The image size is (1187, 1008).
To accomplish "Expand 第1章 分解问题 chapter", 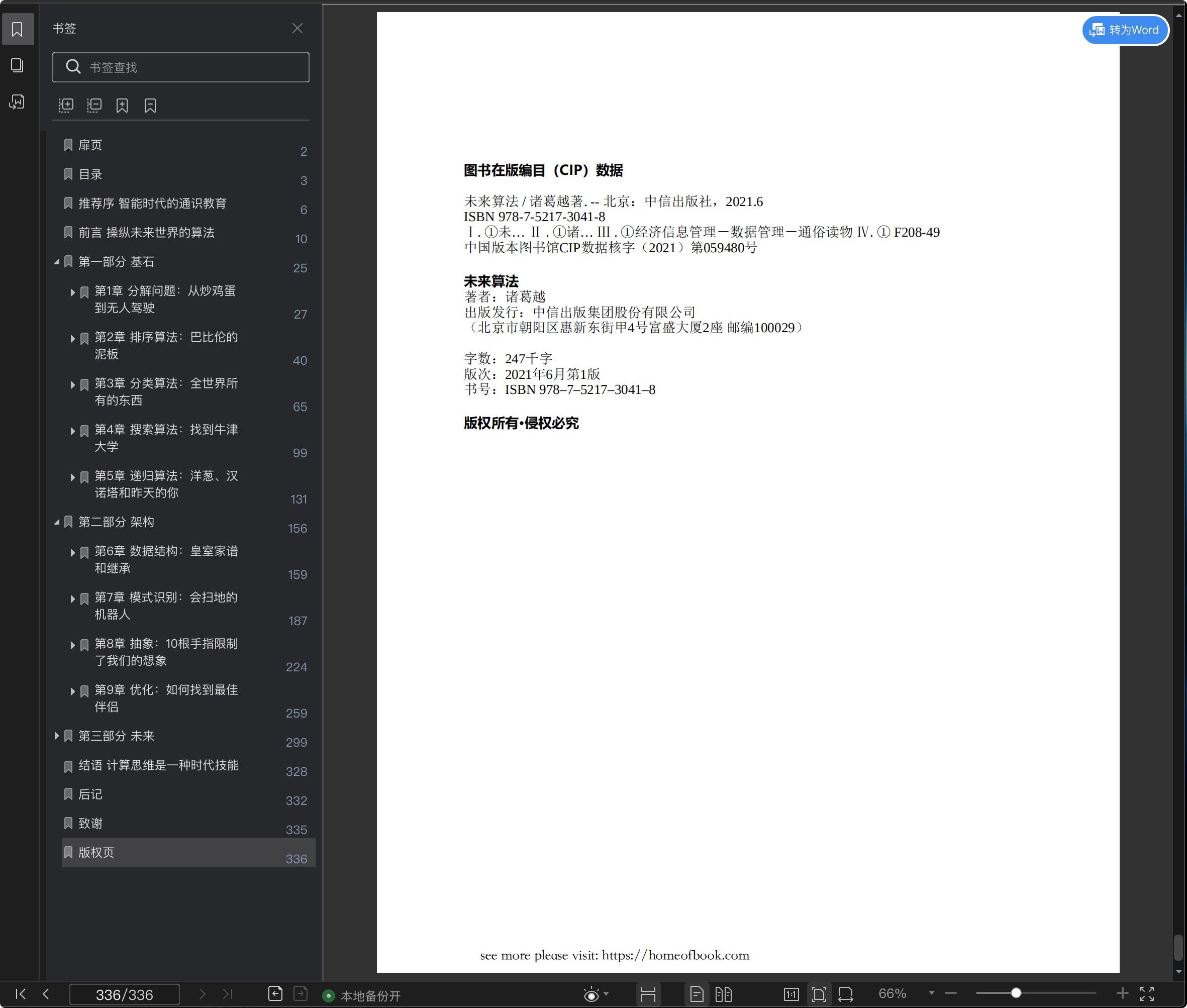I will [x=72, y=292].
